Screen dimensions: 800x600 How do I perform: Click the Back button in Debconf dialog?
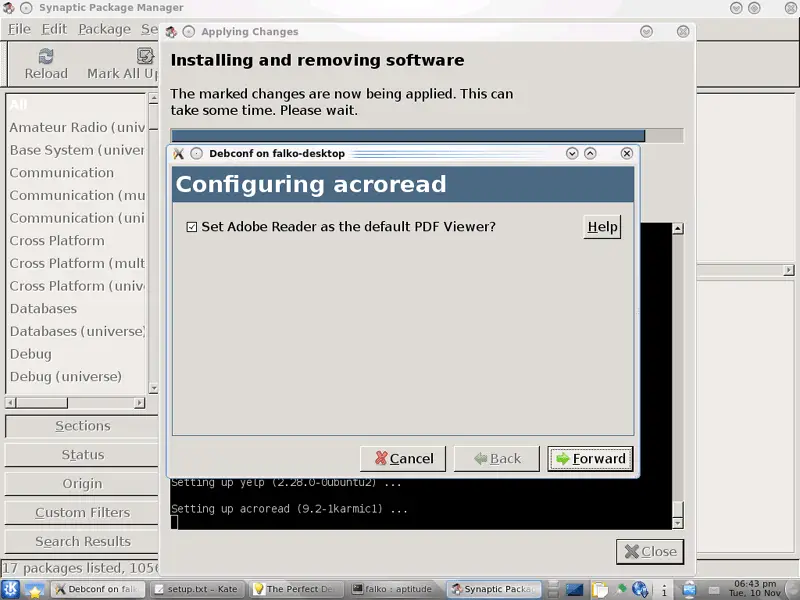497,459
